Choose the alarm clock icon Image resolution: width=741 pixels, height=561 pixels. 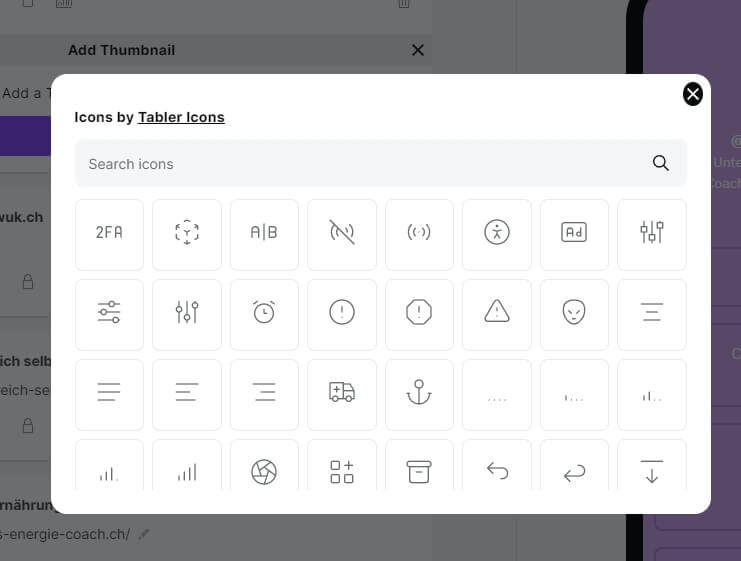(x=264, y=315)
